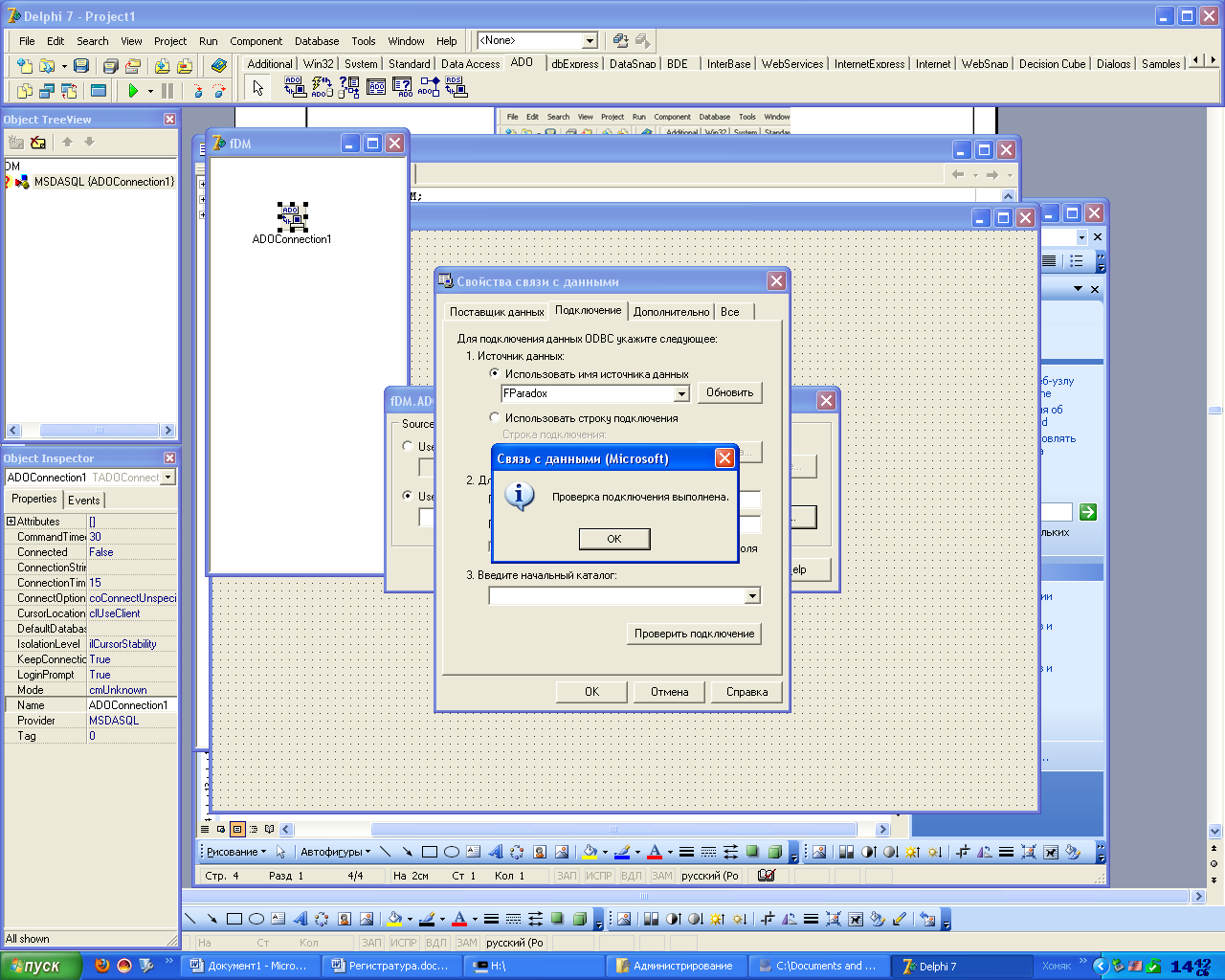This screenshot has height=980, width=1225.
Task: Click the Remove file from project icon
Action: (185, 66)
